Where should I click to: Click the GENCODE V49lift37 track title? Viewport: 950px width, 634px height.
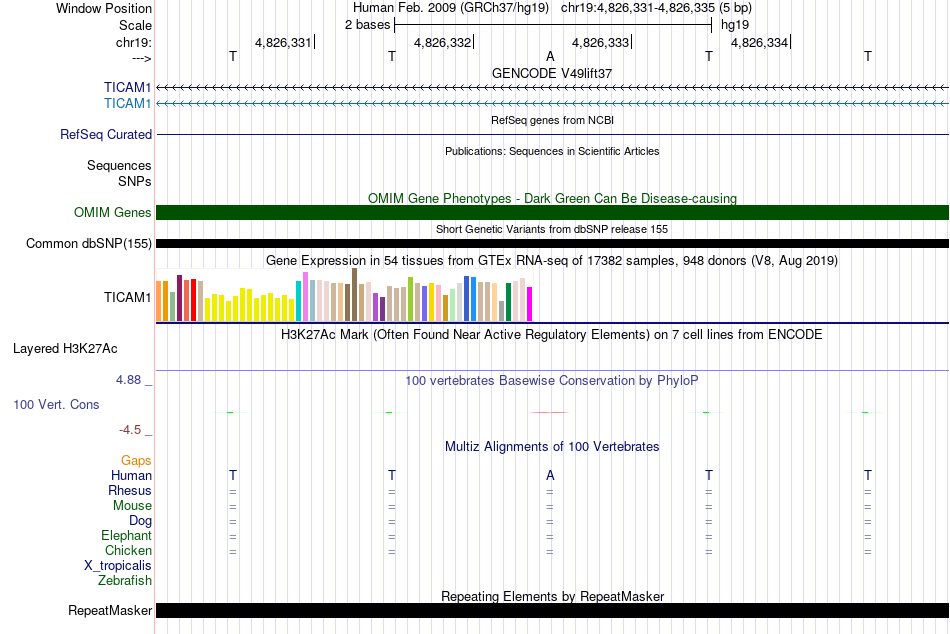click(x=552, y=73)
